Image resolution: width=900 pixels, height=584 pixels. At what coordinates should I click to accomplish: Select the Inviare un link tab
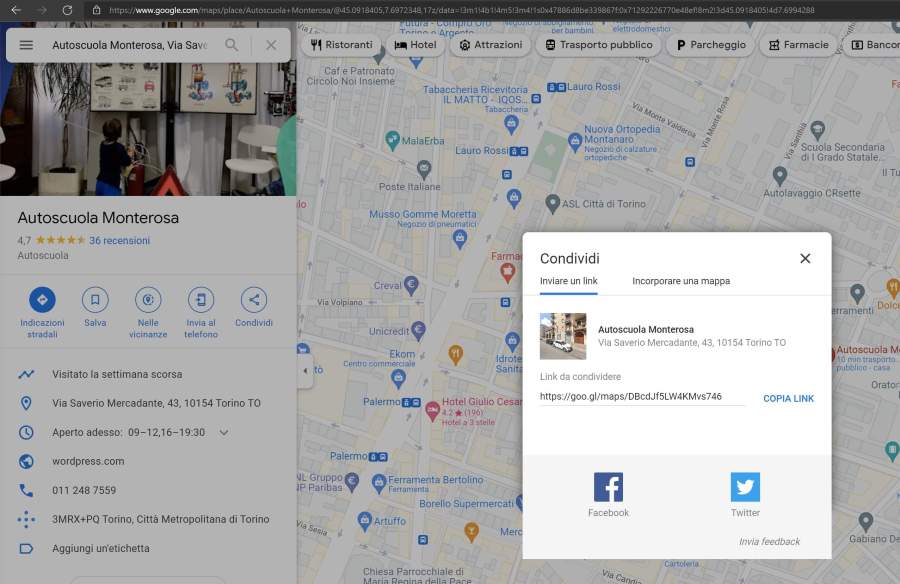pyautogui.click(x=569, y=281)
